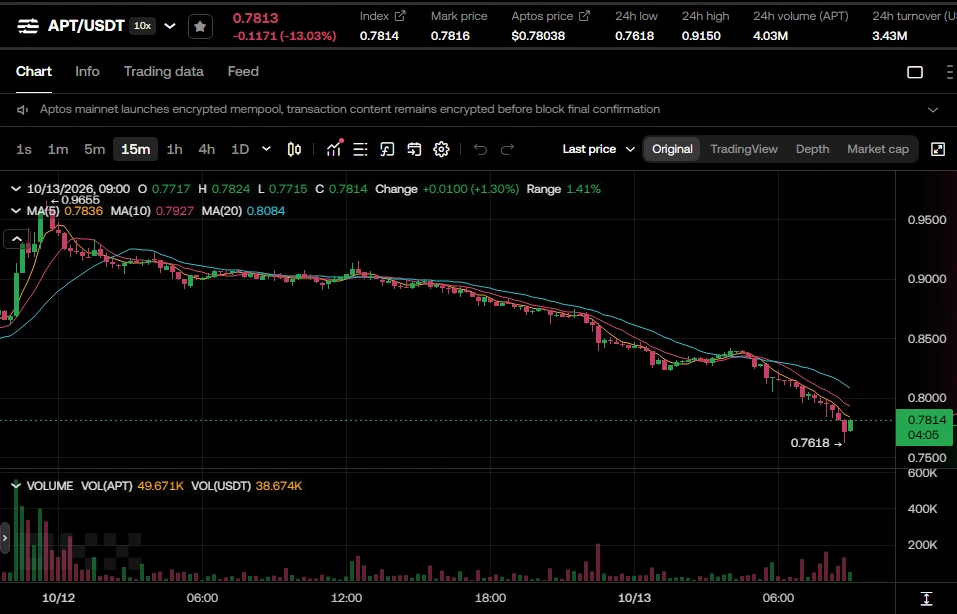
Task: Undo the last chart action
Action: [x=480, y=149]
